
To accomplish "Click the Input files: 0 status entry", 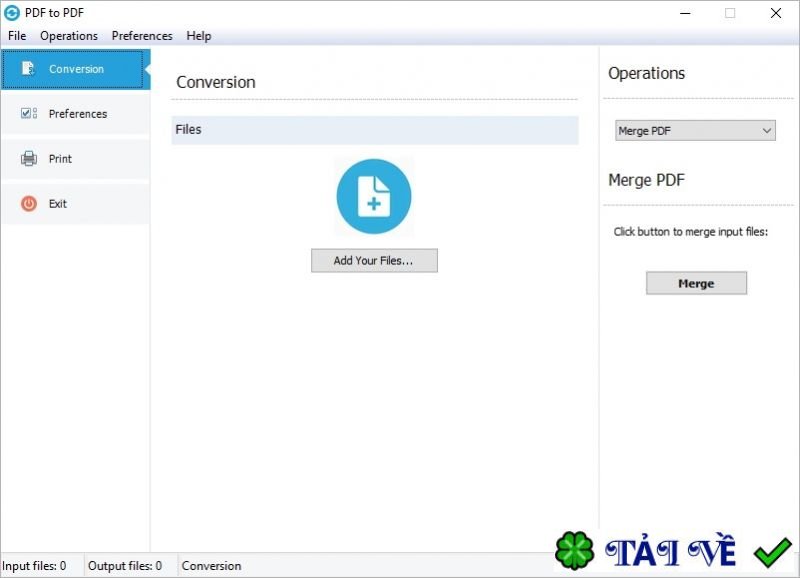I will 34,566.
